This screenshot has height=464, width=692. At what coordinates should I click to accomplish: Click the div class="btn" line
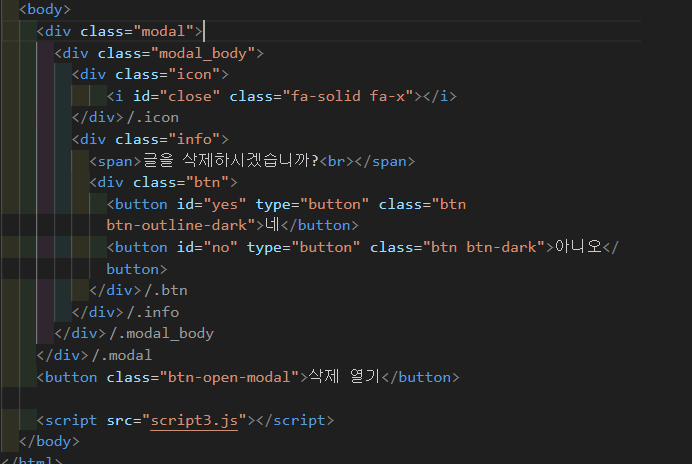(163, 182)
